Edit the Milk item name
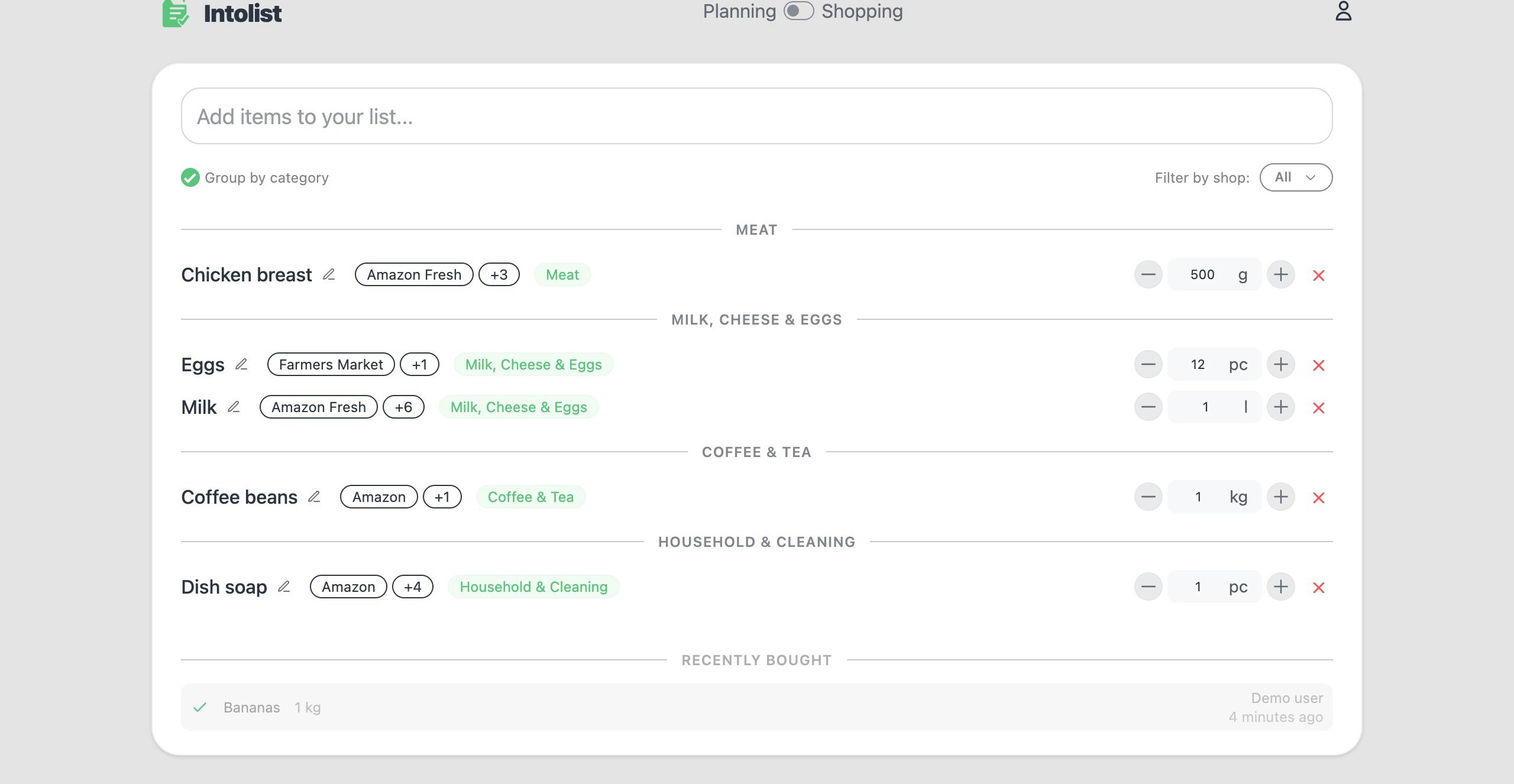Screen dimensions: 1514x784 point(234,407)
